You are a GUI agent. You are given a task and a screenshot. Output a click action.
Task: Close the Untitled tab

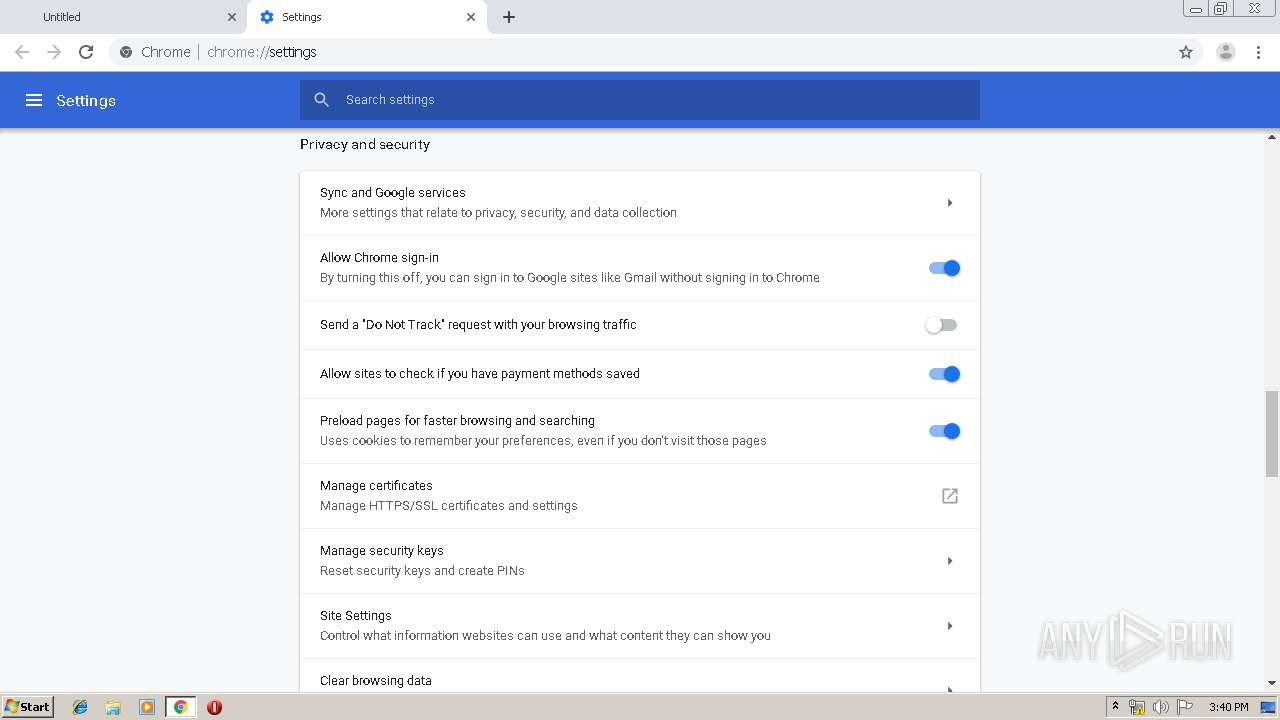pyautogui.click(x=232, y=17)
